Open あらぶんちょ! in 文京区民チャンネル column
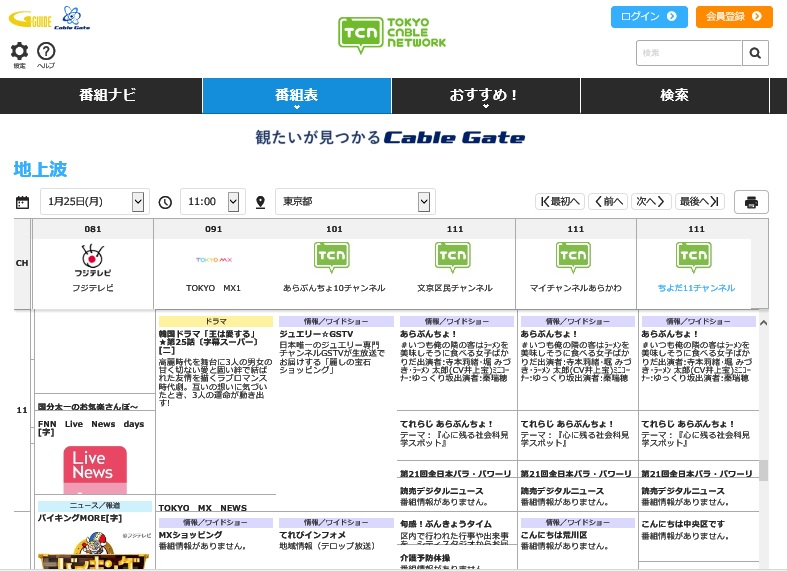Image resolution: width=787 pixels, height=571 pixels. 428,334
